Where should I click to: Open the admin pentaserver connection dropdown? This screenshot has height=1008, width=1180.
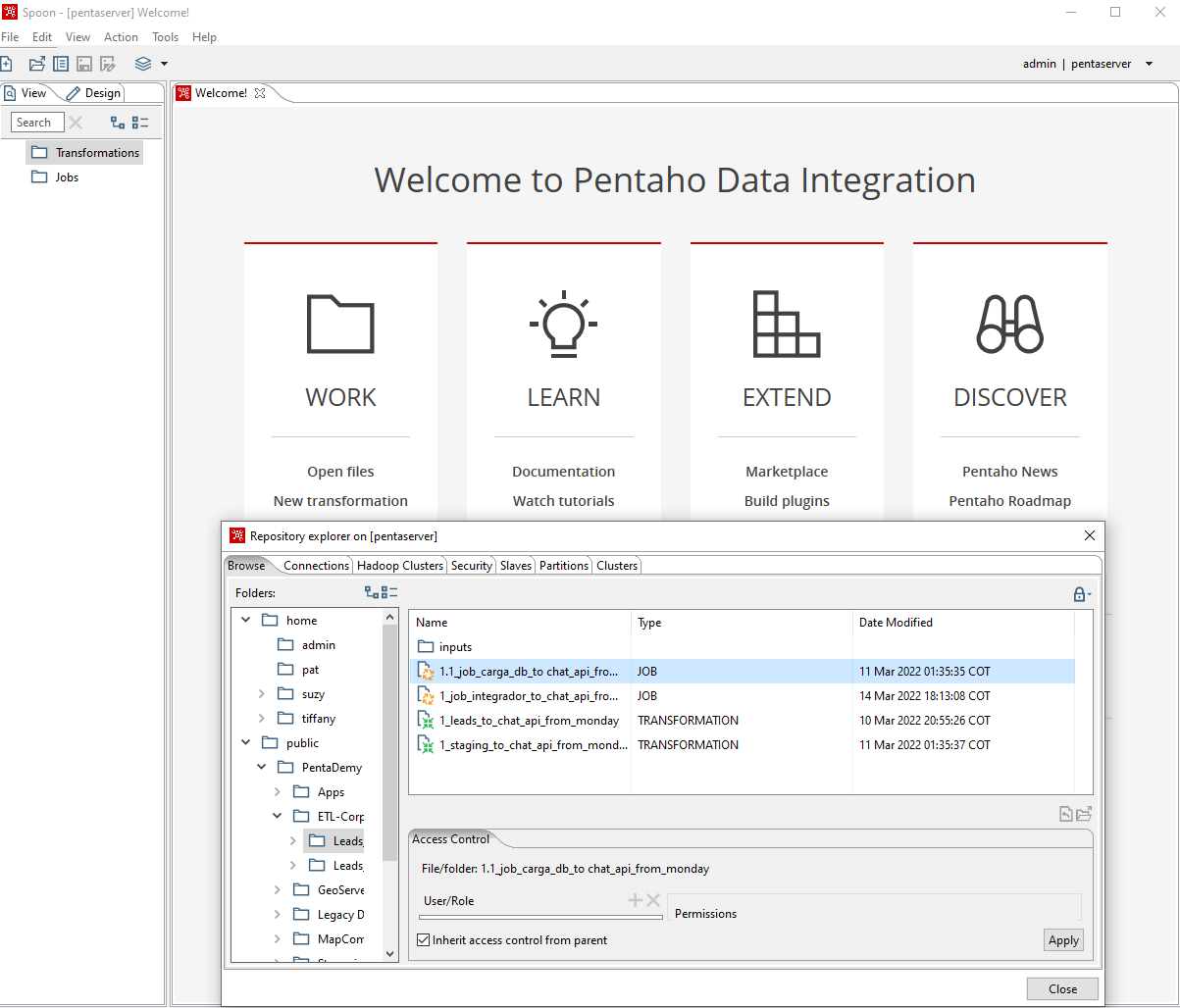click(x=1150, y=64)
